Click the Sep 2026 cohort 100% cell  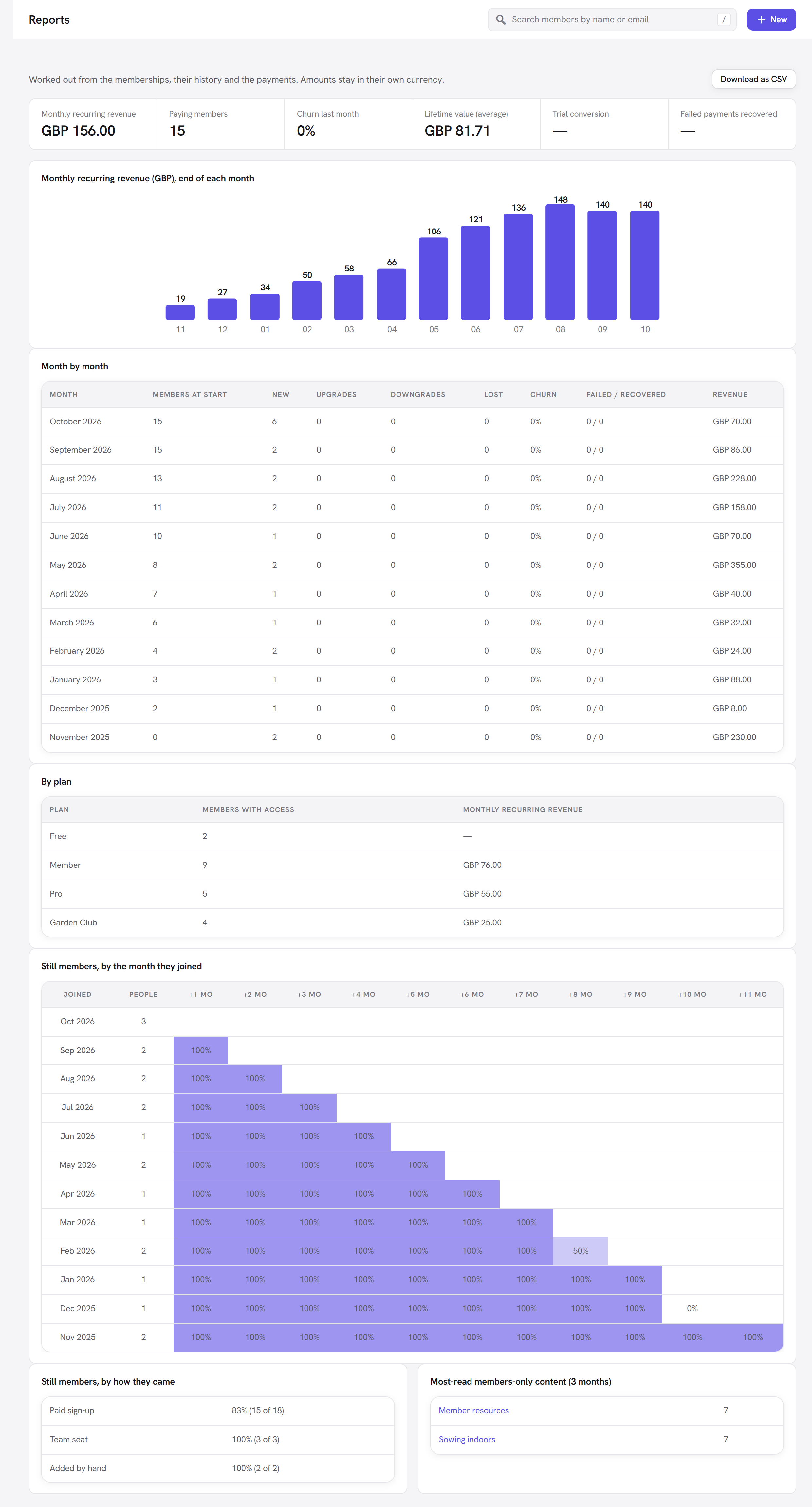click(201, 1050)
